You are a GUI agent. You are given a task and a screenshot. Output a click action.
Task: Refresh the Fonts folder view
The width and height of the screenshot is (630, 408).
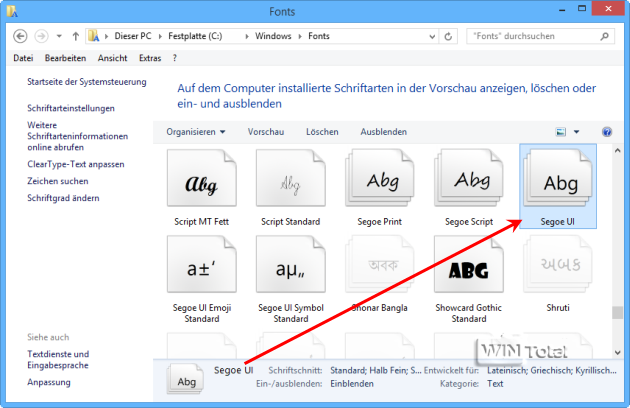click(x=448, y=37)
